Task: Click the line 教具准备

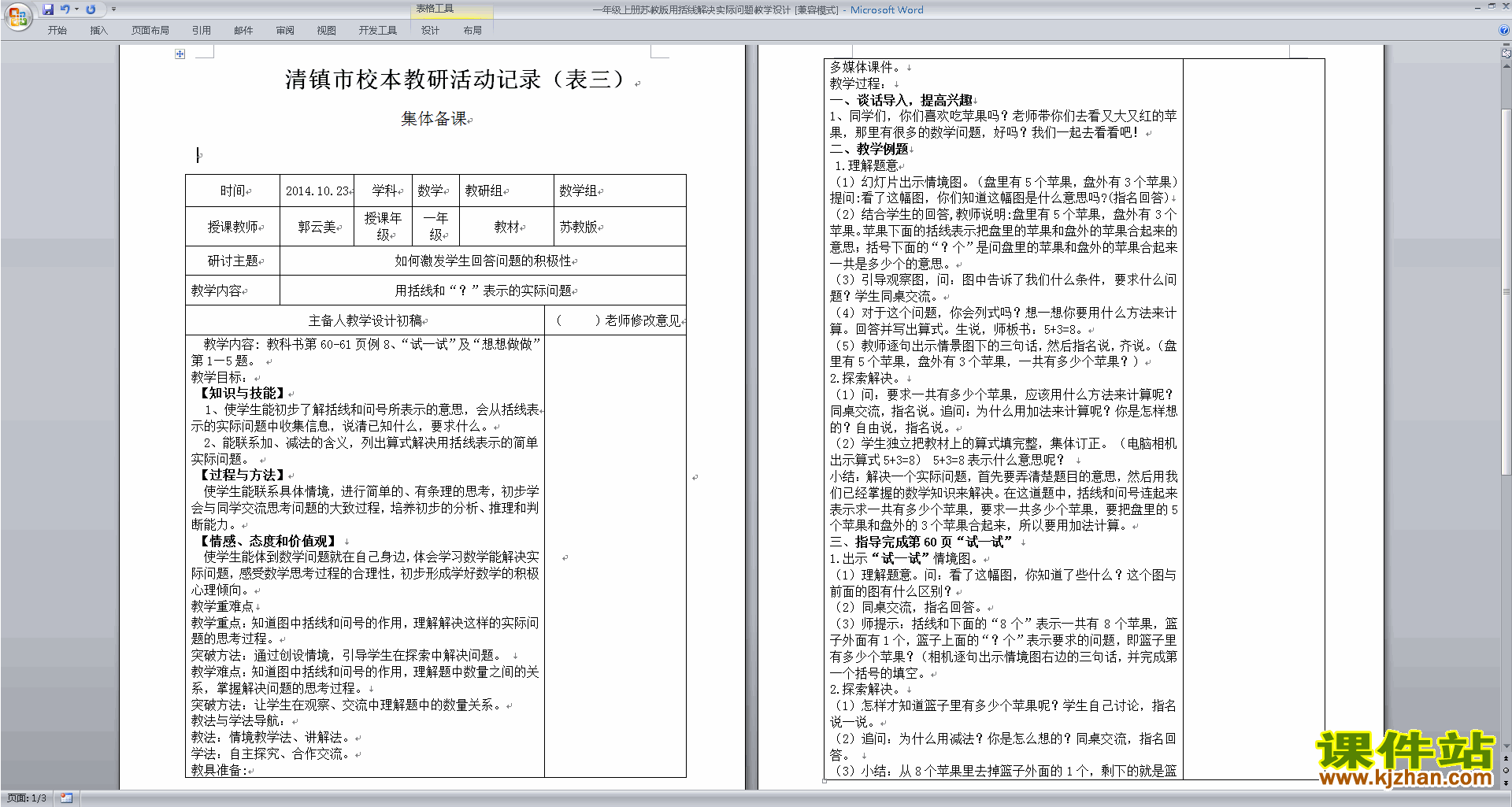Action: point(219,771)
